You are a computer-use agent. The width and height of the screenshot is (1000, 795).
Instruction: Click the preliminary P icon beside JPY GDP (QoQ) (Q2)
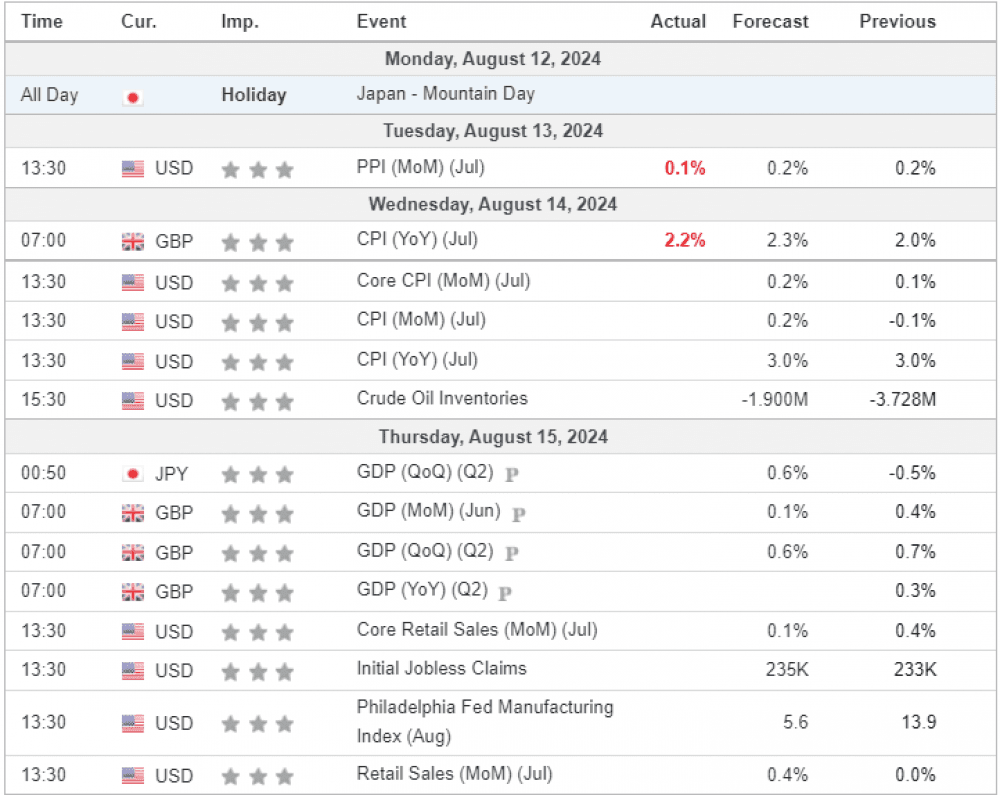[511, 474]
